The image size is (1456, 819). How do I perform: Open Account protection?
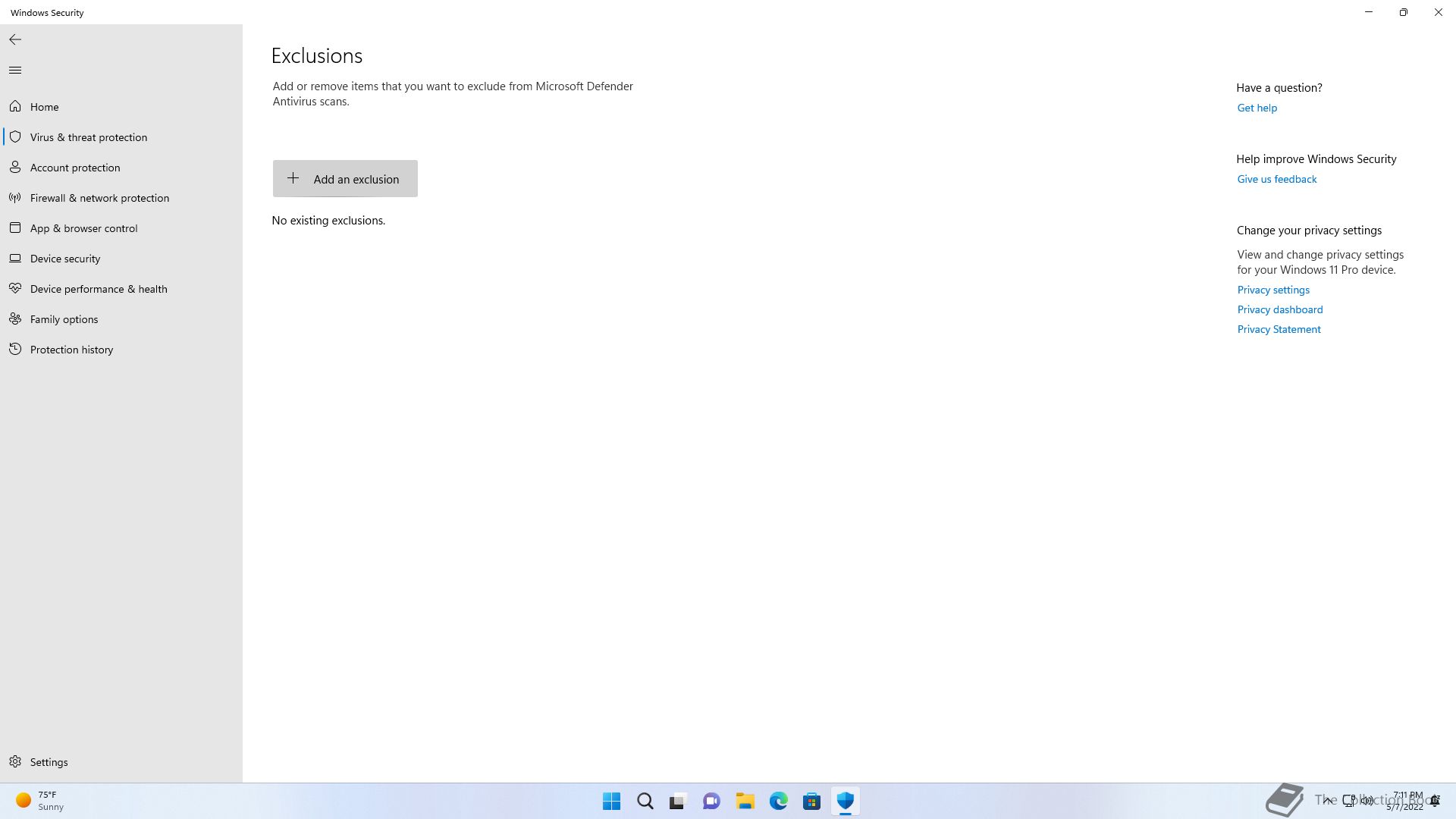click(x=121, y=168)
